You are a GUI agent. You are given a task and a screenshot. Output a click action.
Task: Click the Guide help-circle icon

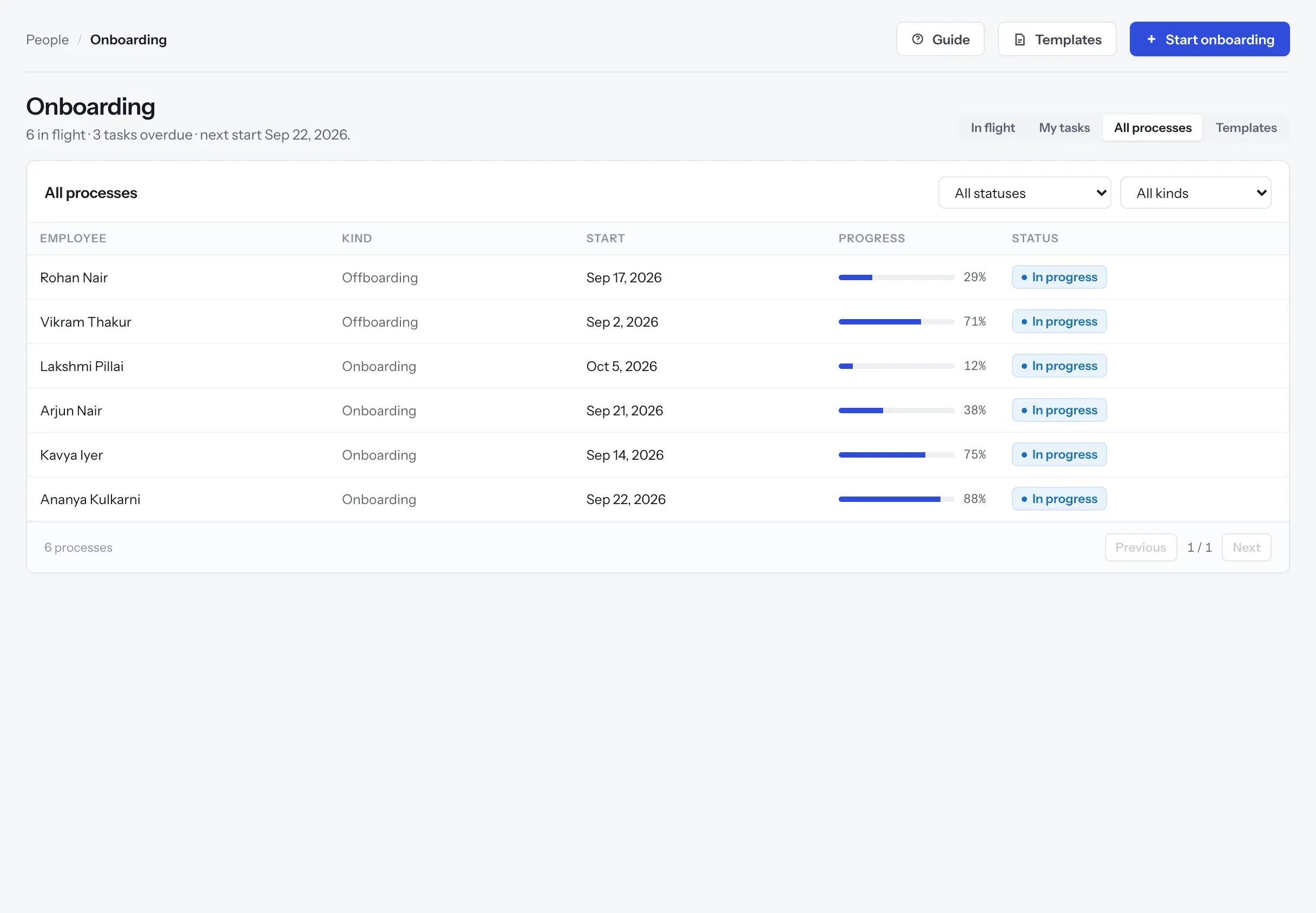click(917, 39)
